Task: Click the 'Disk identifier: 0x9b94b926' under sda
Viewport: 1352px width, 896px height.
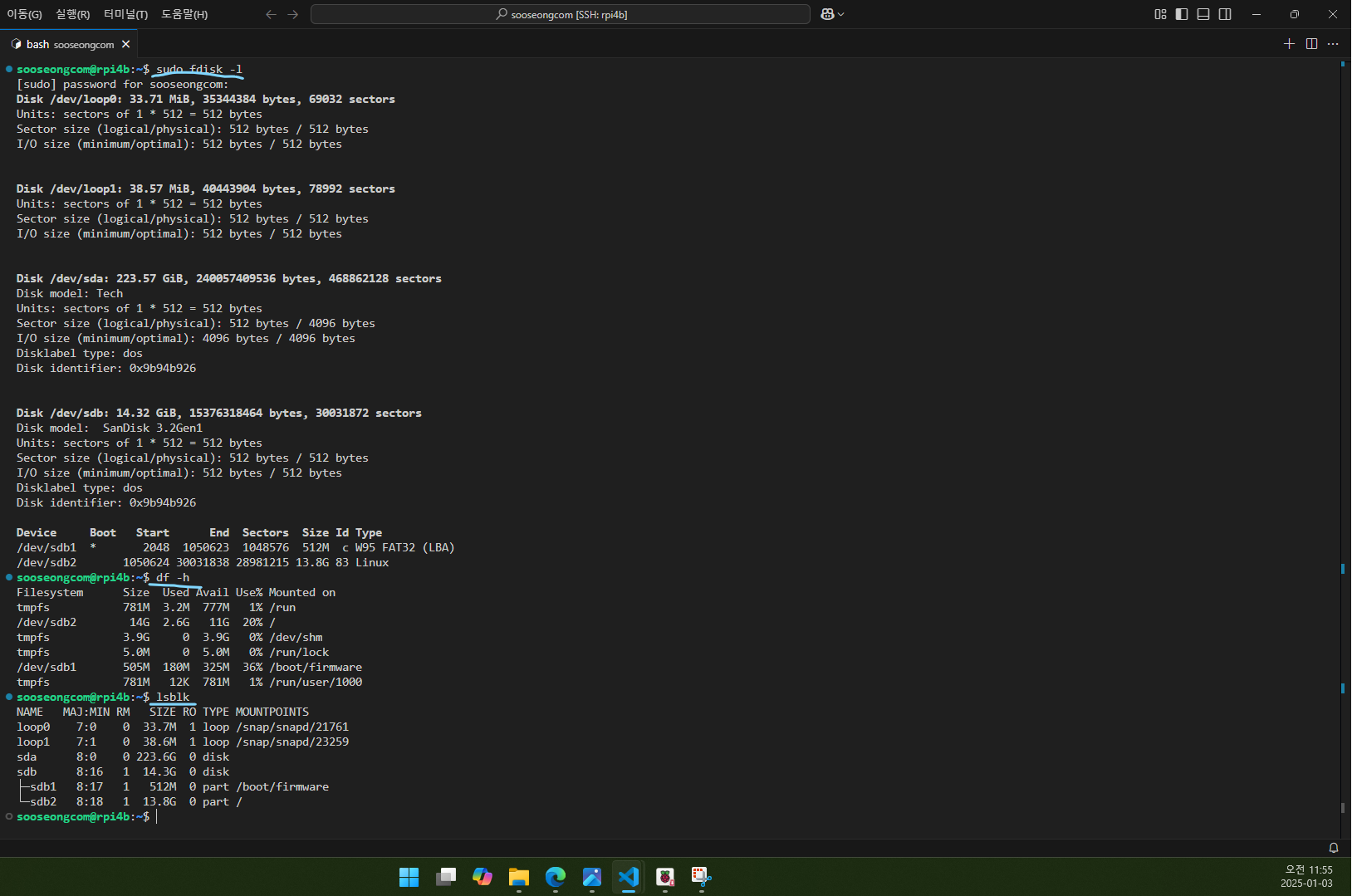Action: [106, 368]
